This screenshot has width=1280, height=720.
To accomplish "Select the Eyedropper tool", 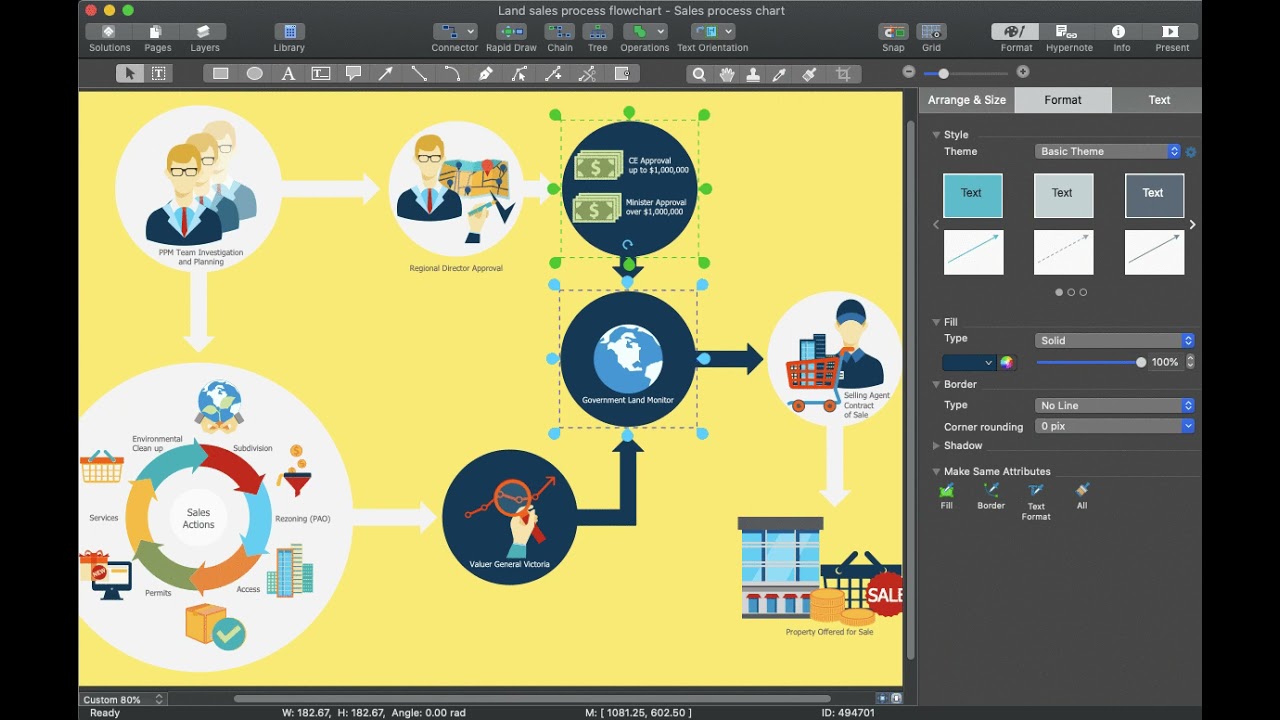I will coord(780,73).
